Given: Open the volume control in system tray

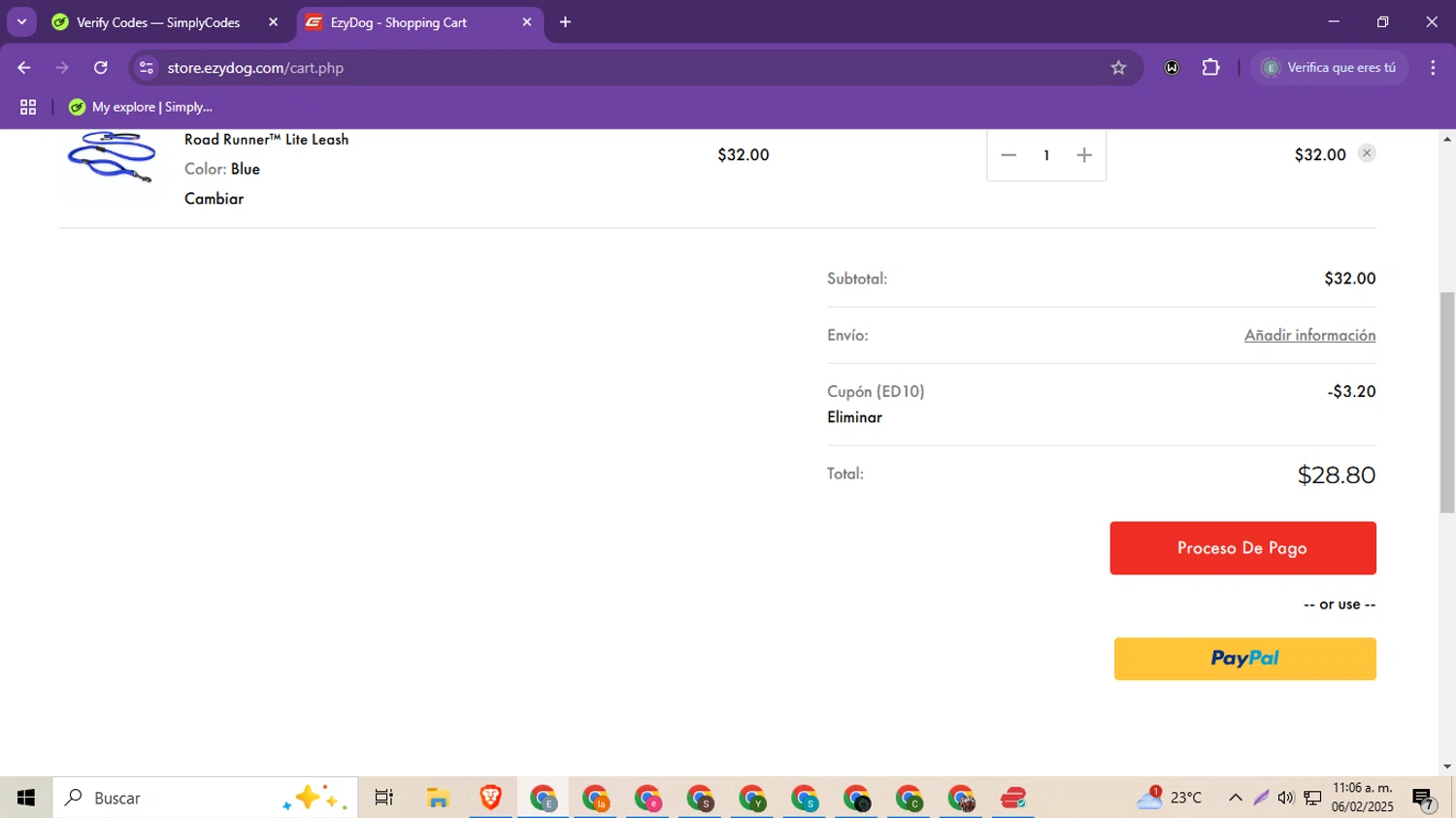Looking at the screenshot, I should (1286, 798).
